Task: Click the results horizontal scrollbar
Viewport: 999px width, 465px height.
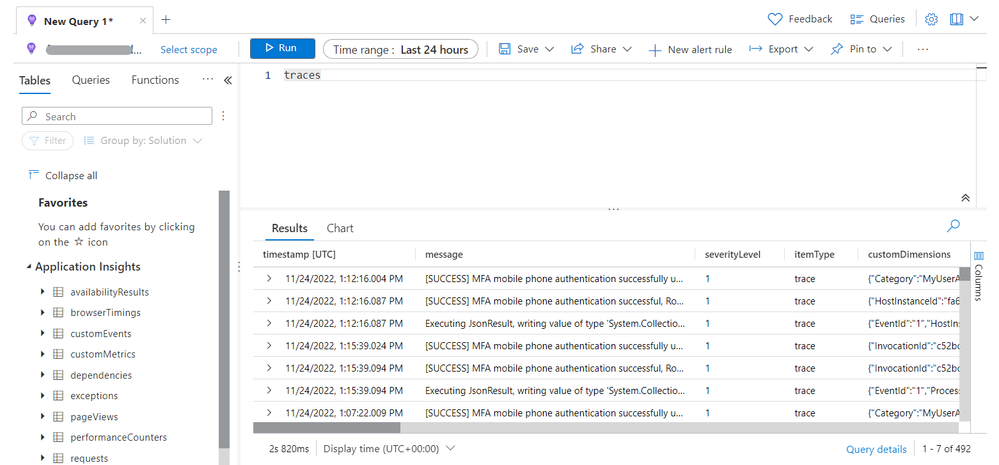Action: coord(327,427)
